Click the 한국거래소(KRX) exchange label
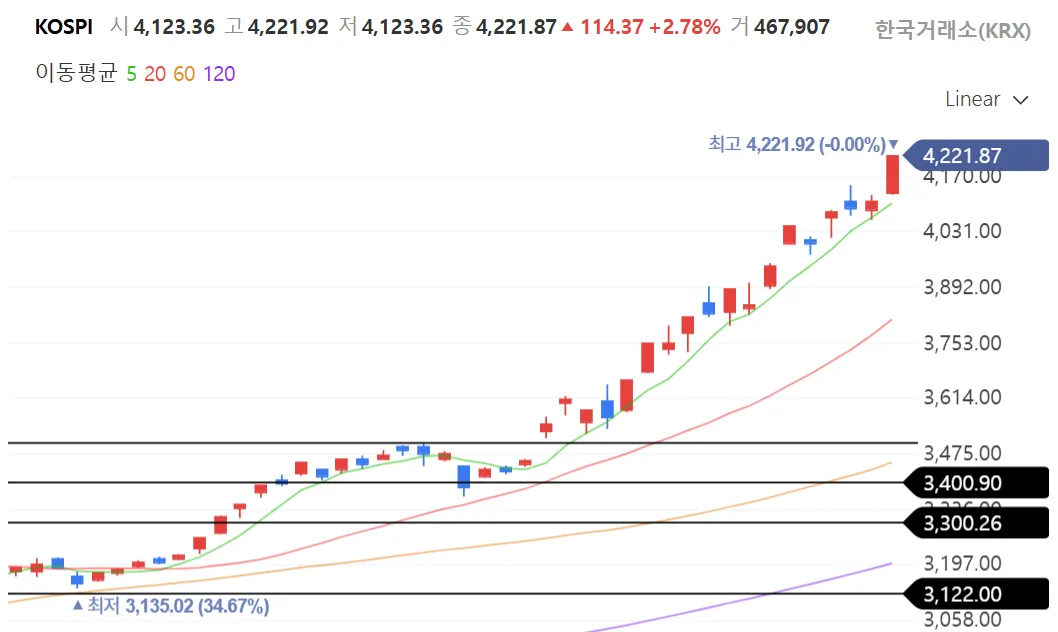This screenshot has width=1058, height=632. (x=952, y=30)
